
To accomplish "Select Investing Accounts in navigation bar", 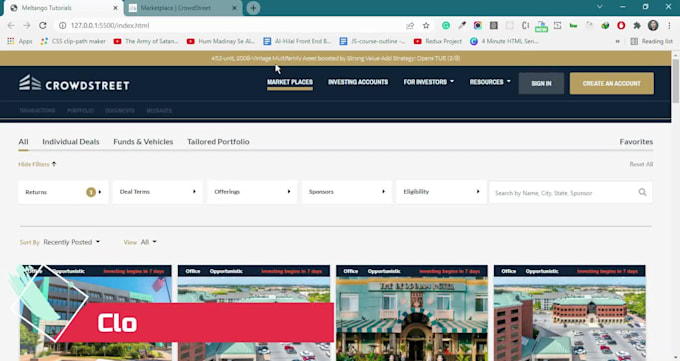I will click(x=358, y=82).
